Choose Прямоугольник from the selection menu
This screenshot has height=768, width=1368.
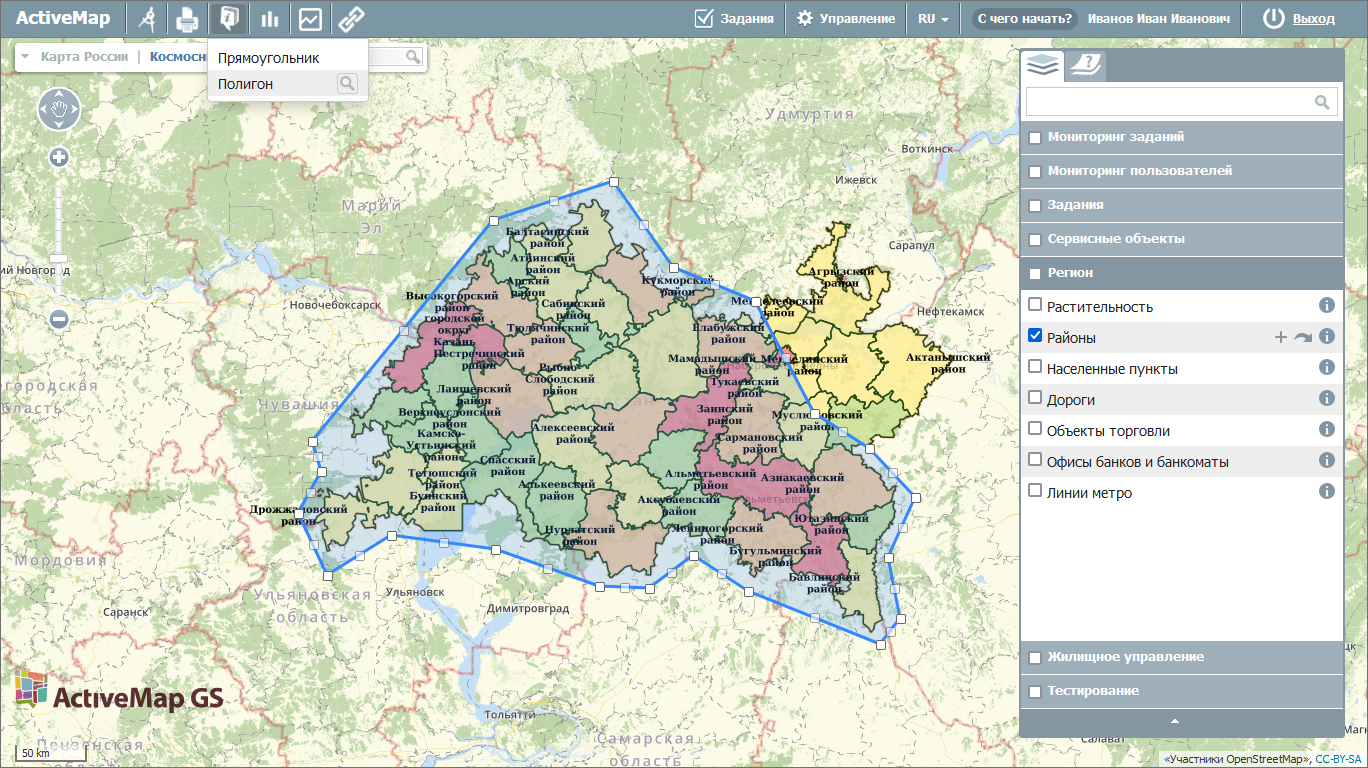pos(268,58)
